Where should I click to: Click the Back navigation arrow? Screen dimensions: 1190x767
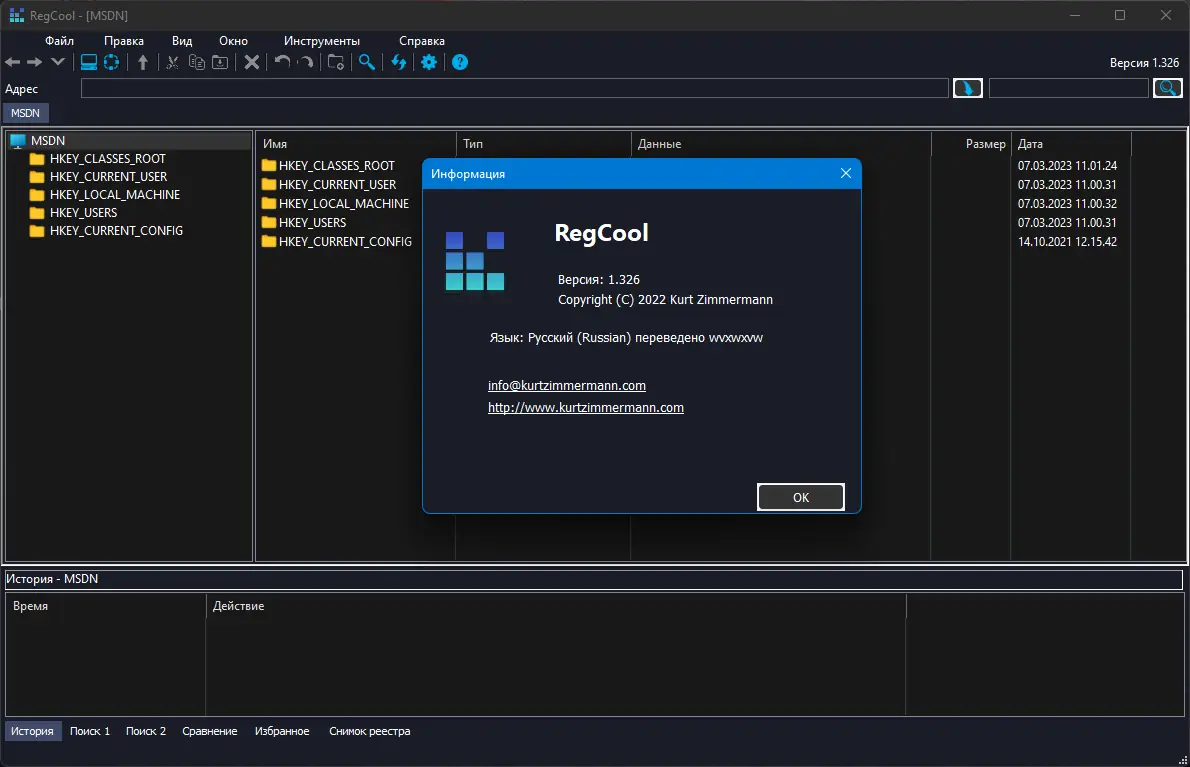12,62
